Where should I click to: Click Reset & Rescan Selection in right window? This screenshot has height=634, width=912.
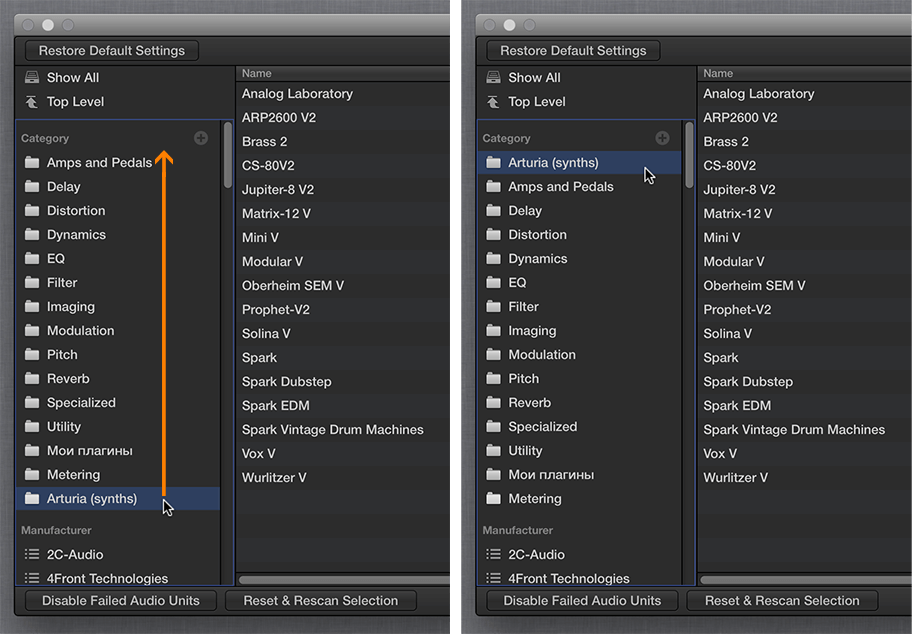[782, 600]
